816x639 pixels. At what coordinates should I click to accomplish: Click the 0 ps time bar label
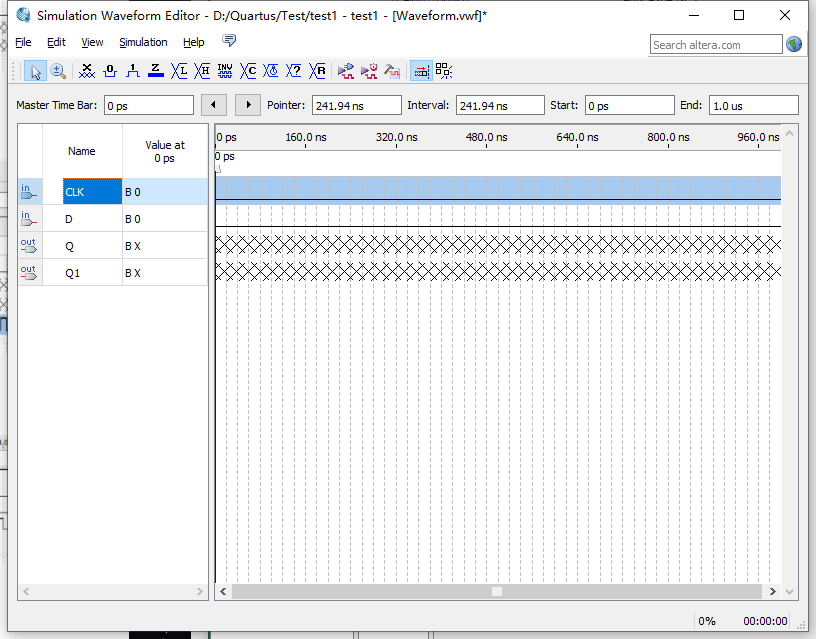point(225,156)
